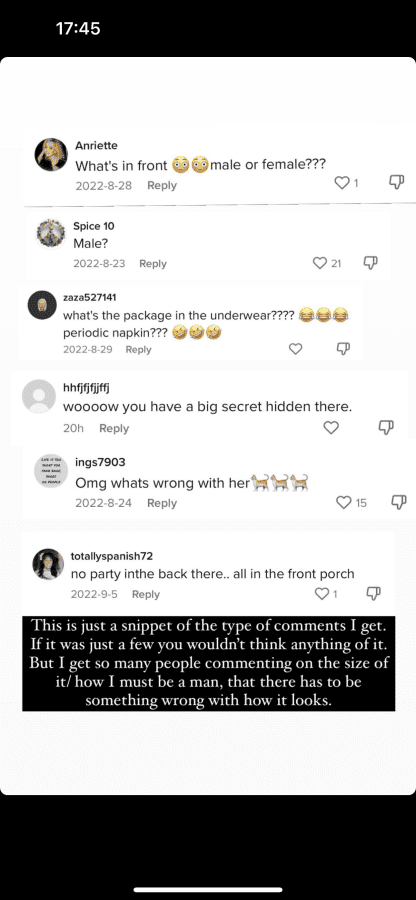The height and width of the screenshot is (900, 416).
Task: Dislike the Spice 10 comment
Action: [371, 262]
